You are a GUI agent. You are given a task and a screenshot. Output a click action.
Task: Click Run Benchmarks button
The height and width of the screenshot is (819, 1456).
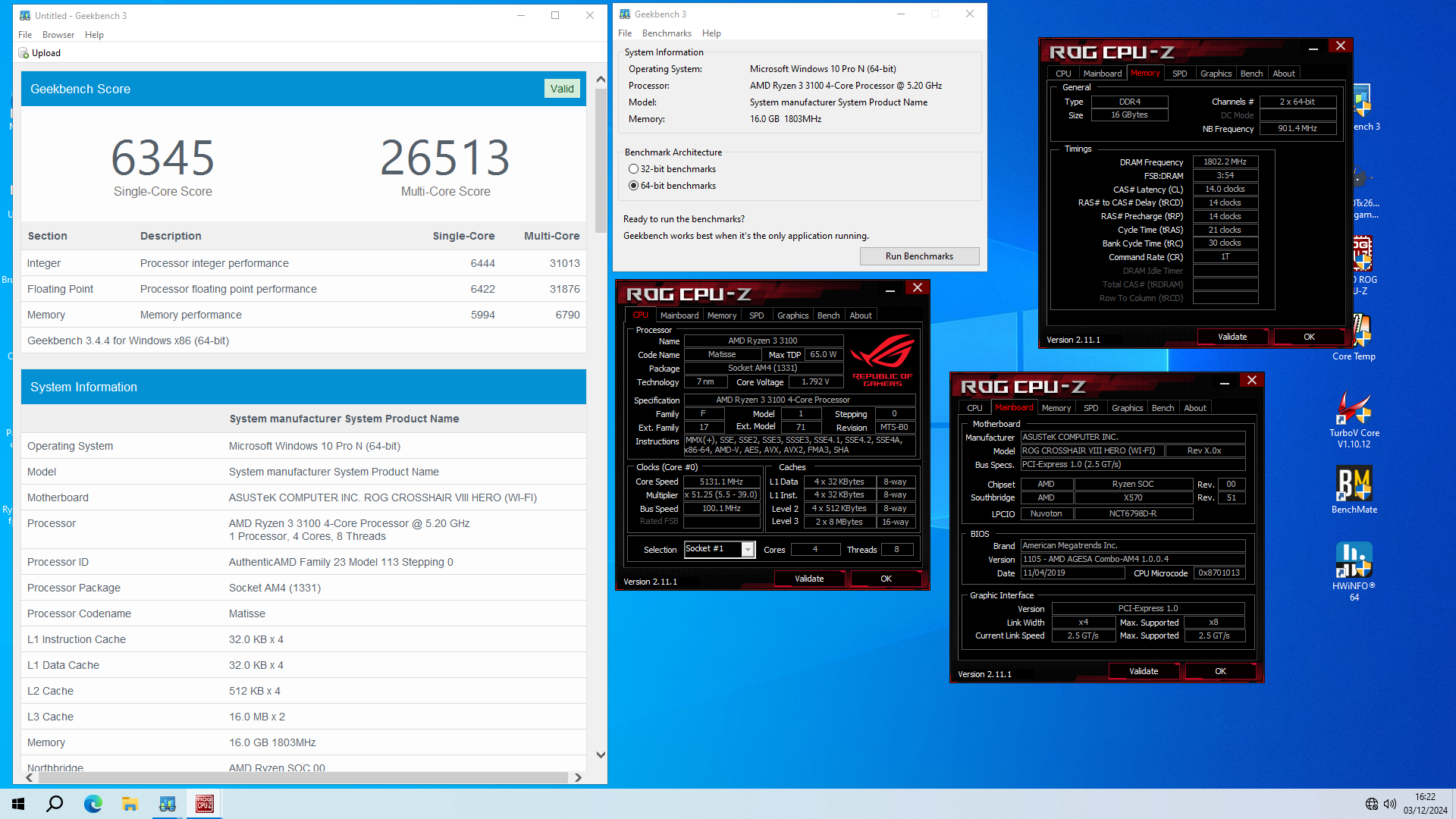coord(919,256)
